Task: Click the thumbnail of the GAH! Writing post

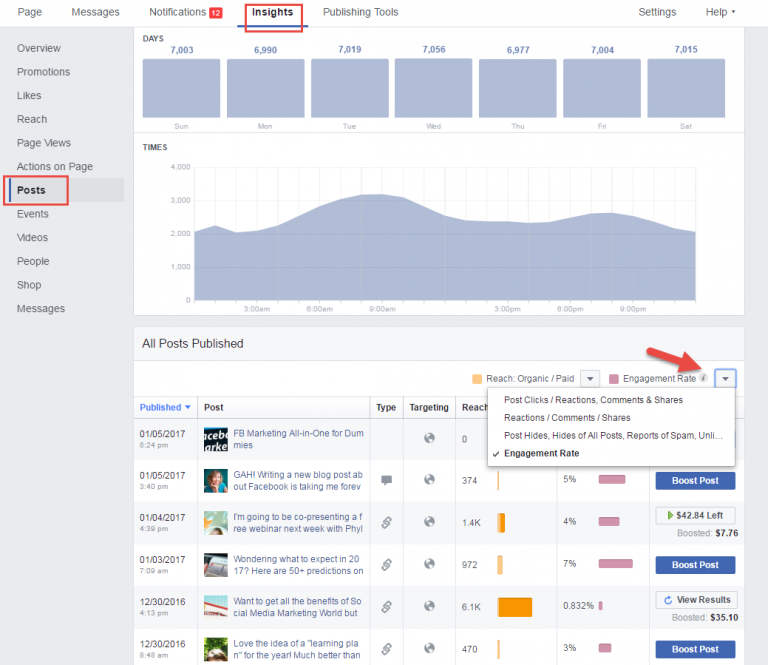Action: tap(216, 481)
